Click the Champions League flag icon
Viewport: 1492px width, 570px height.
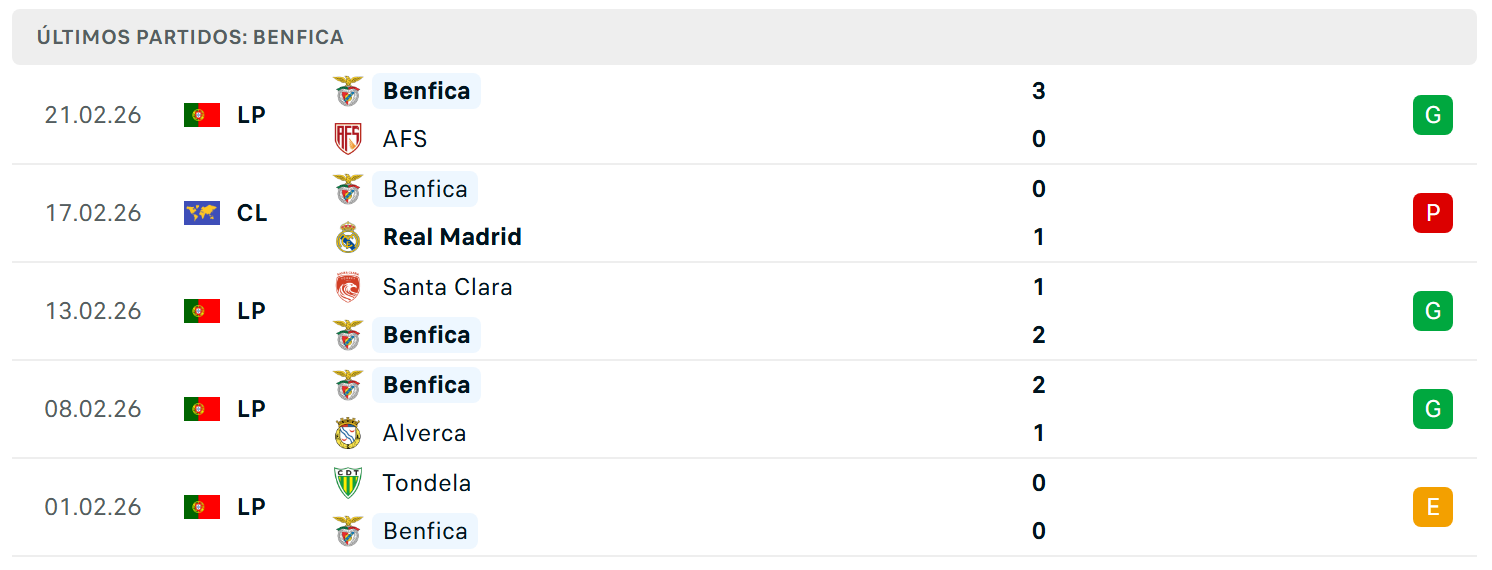(x=202, y=213)
